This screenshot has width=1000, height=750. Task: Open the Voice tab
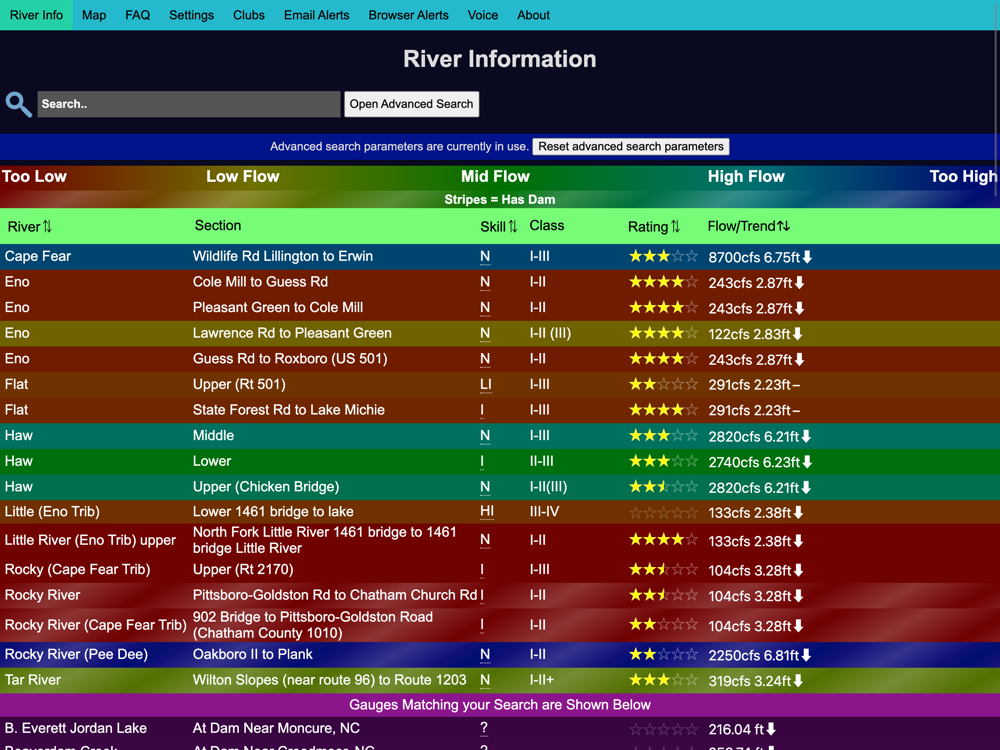[483, 15]
